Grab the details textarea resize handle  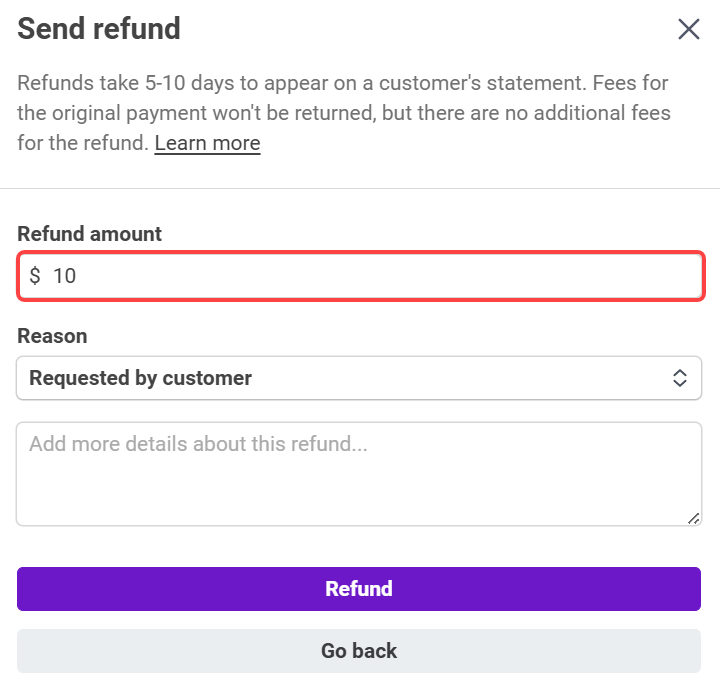694,518
